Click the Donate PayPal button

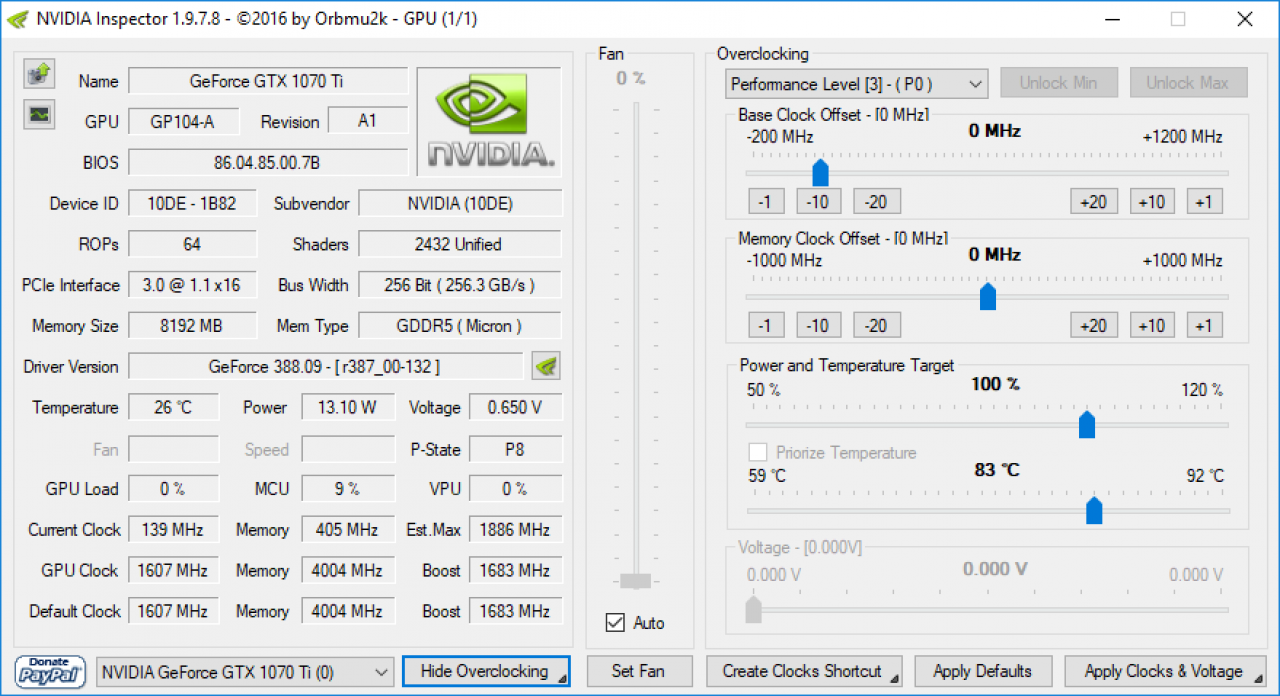click(50, 672)
